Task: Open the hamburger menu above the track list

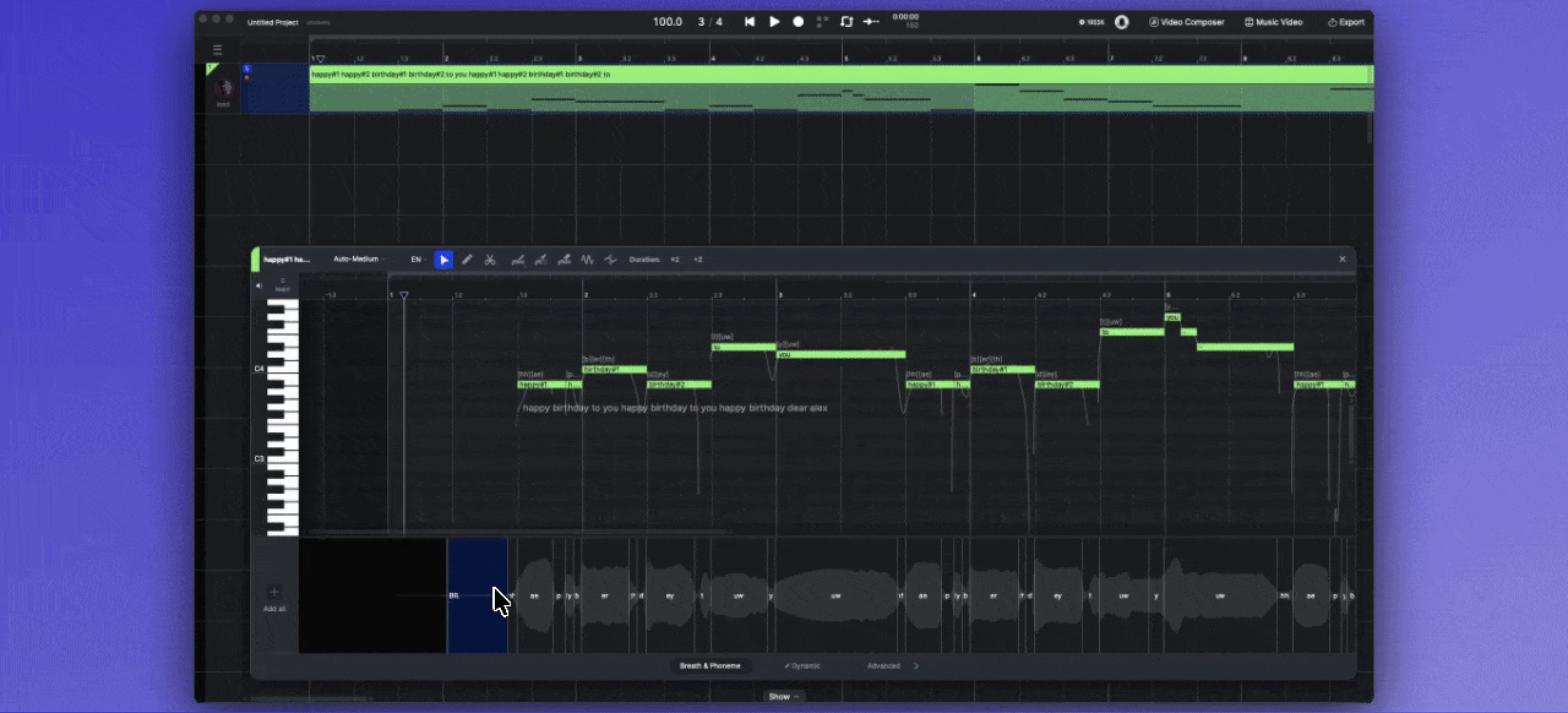Action: point(217,50)
